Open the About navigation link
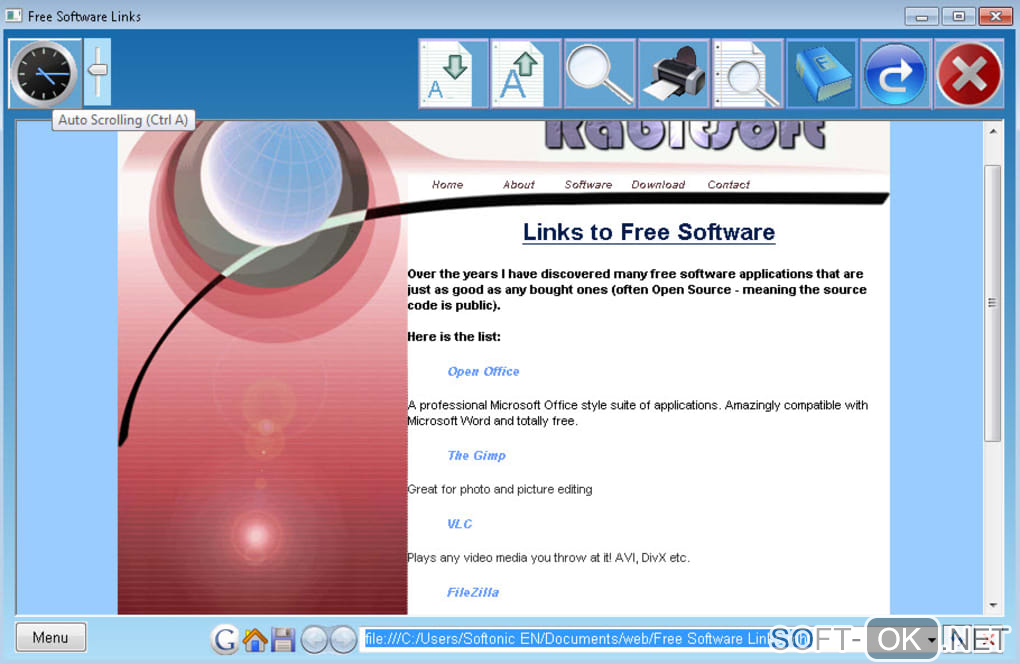 pyautogui.click(x=518, y=185)
